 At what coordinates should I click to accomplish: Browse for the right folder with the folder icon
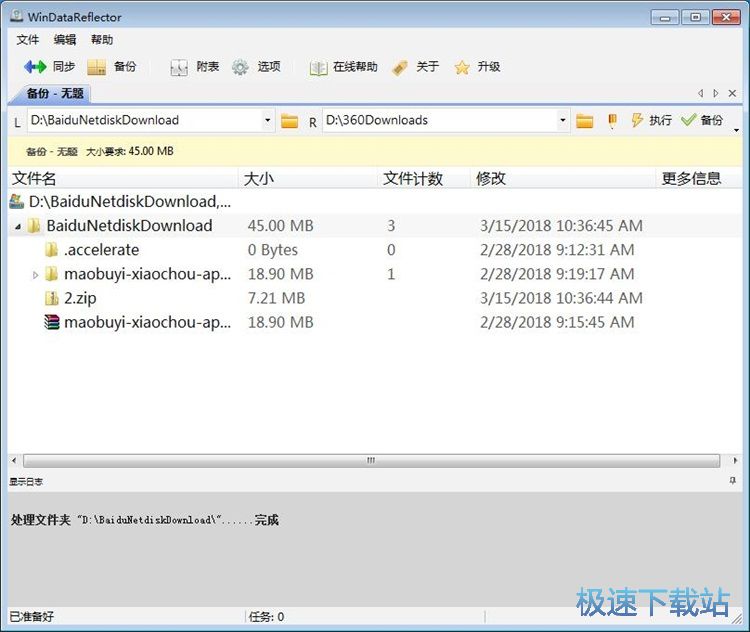point(585,121)
